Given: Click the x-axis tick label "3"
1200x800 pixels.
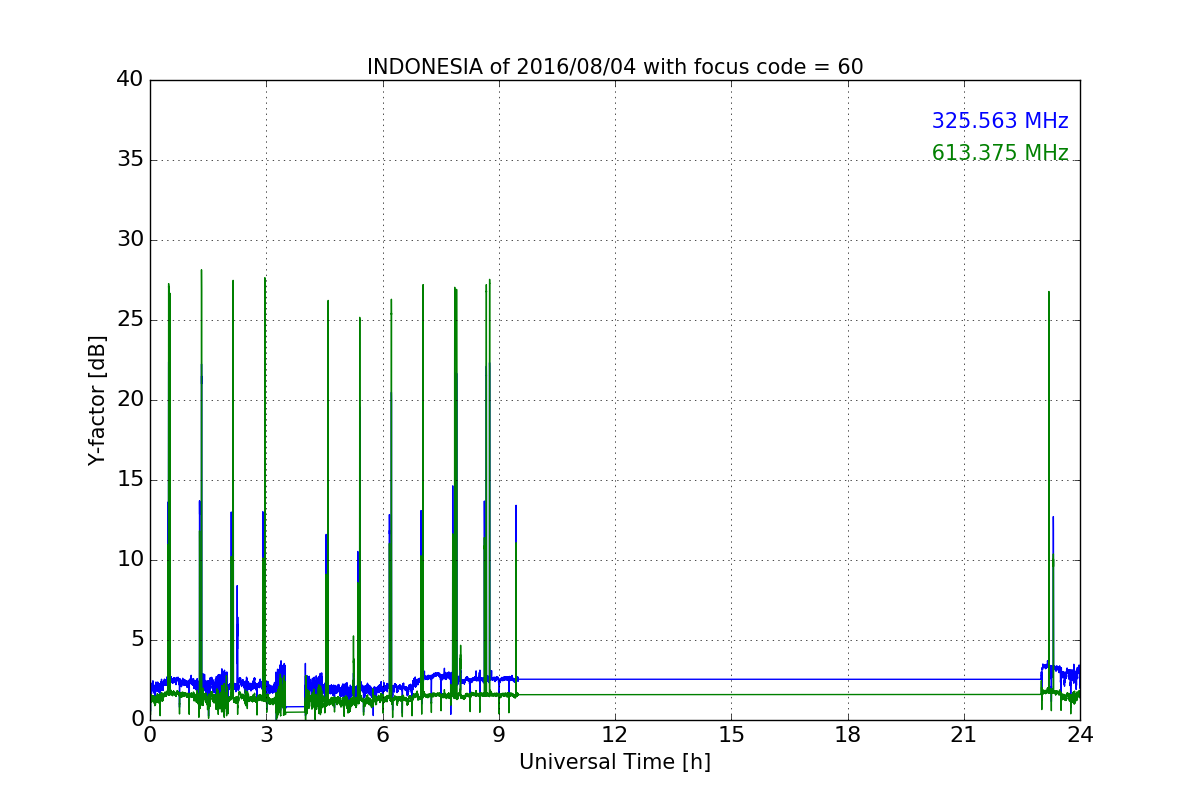Looking at the screenshot, I should [x=266, y=735].
